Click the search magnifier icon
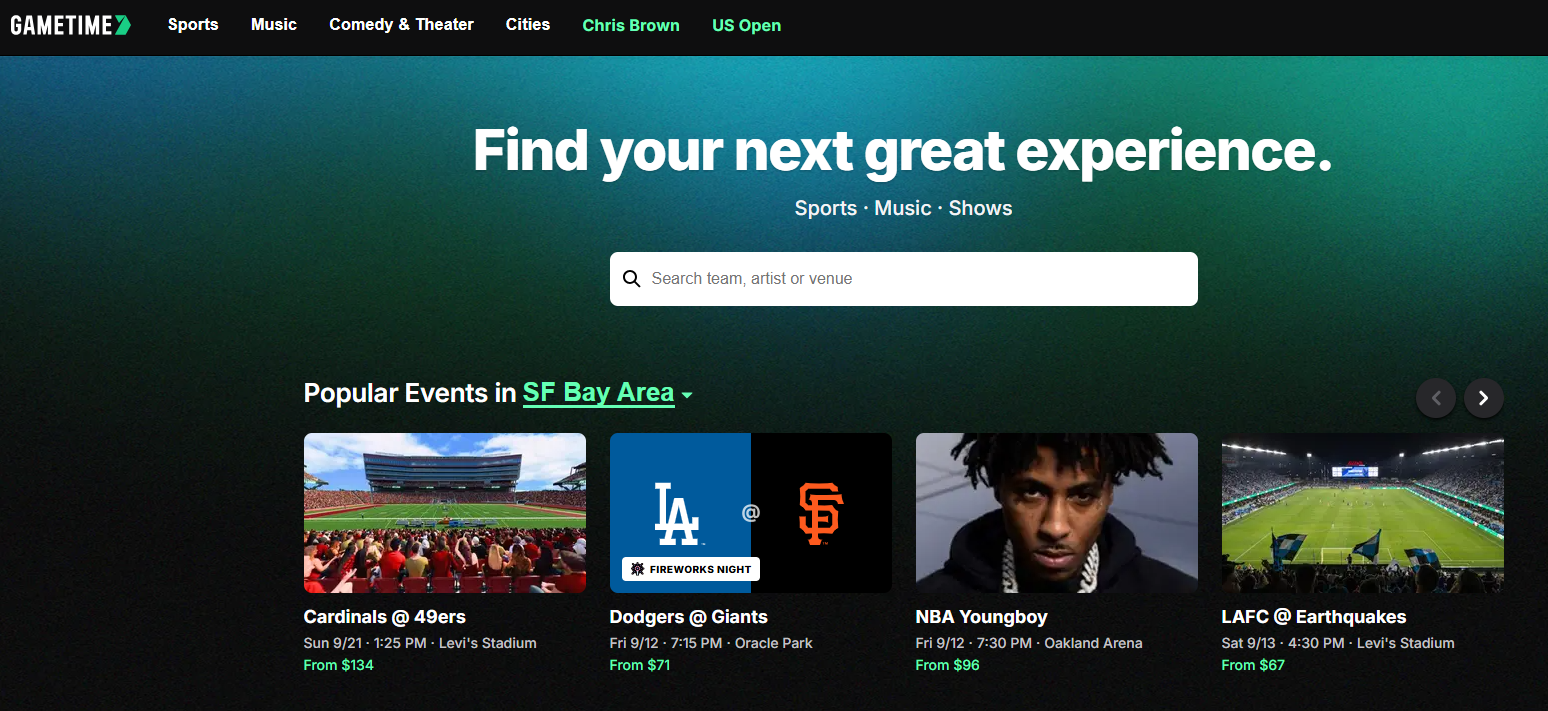This screenshot has width=1548, height=711. pos(631,279)
